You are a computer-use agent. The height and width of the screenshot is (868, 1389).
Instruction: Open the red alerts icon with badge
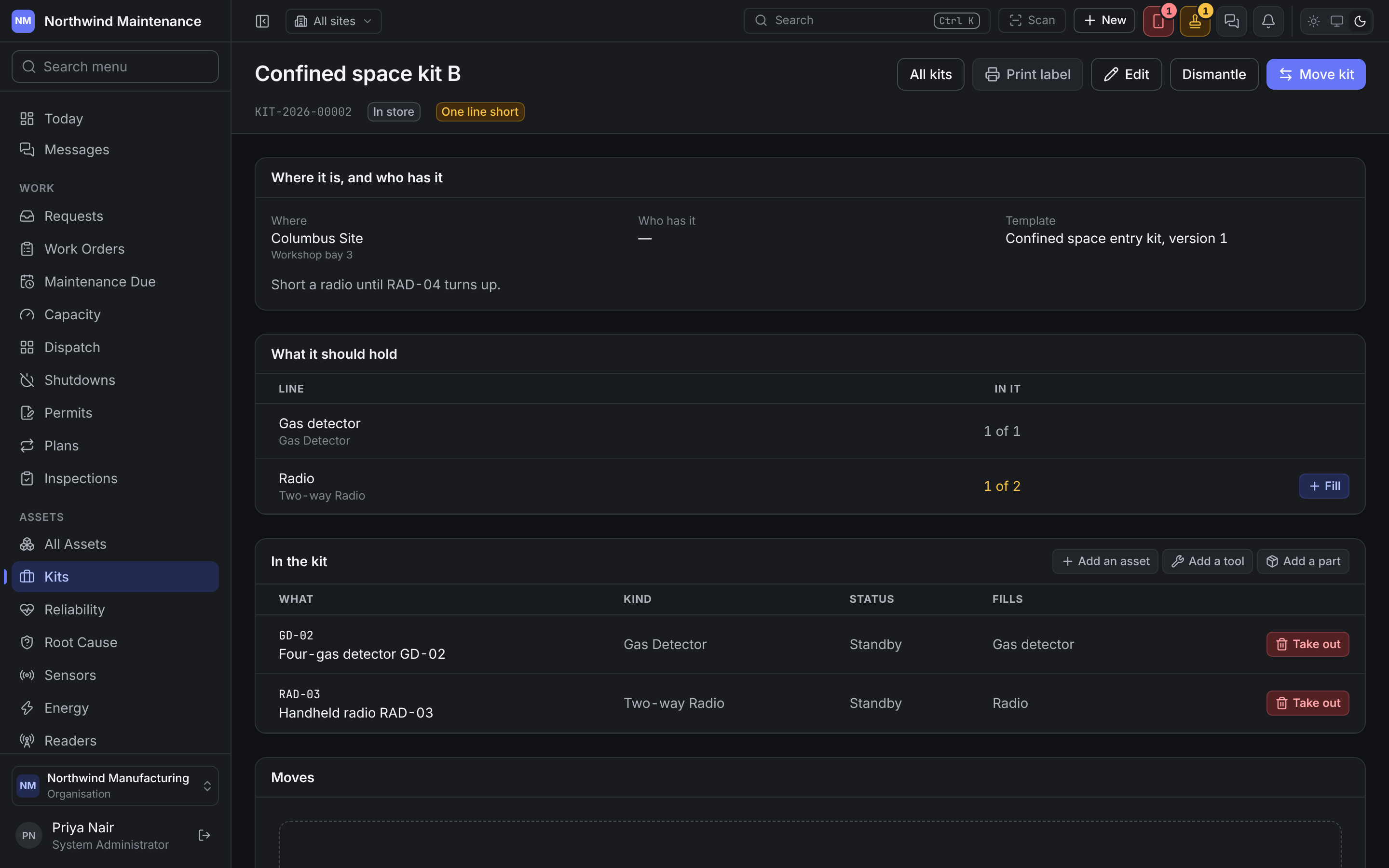pos(1158,21)
